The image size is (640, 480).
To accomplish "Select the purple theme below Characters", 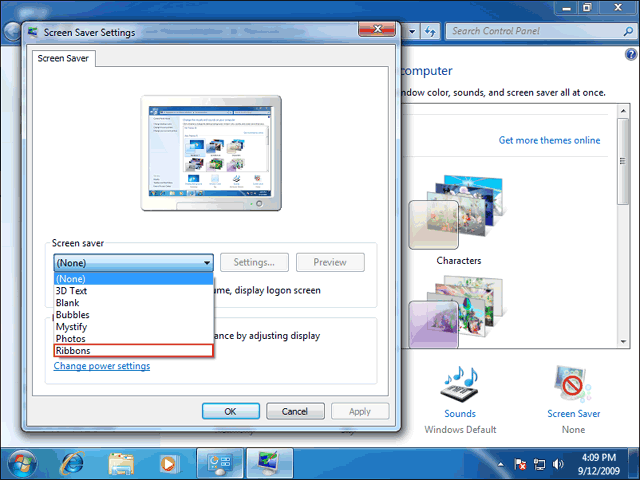I will click(456, 312).
